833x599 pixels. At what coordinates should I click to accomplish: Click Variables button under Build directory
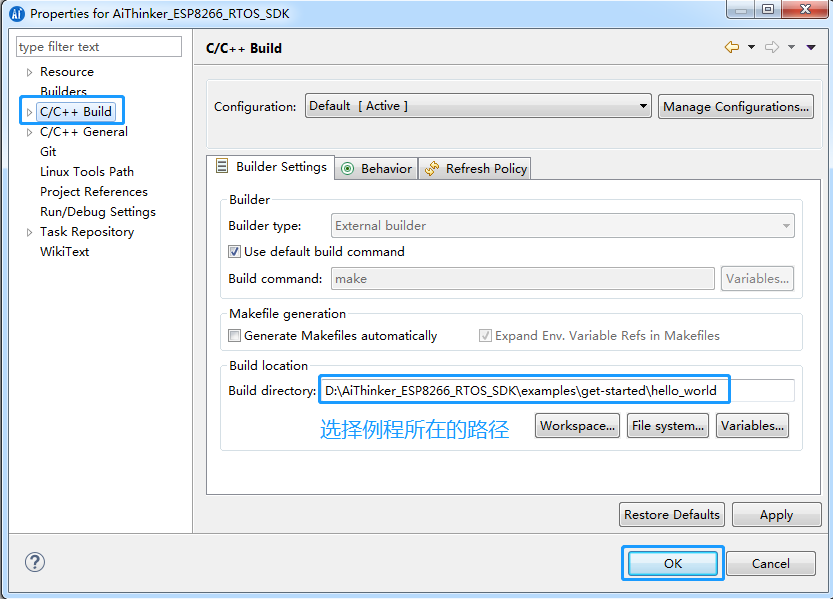(752, 426)
